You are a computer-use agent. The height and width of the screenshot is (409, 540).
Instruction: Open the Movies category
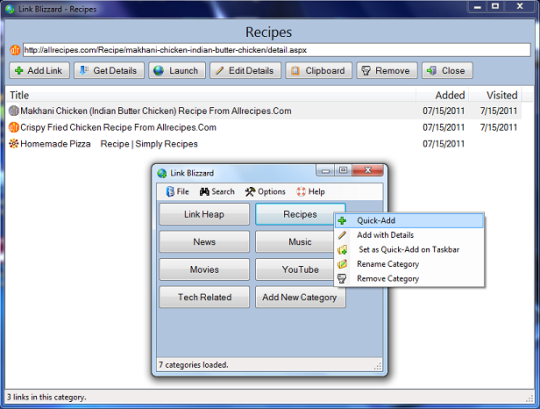tap(204, 270)
